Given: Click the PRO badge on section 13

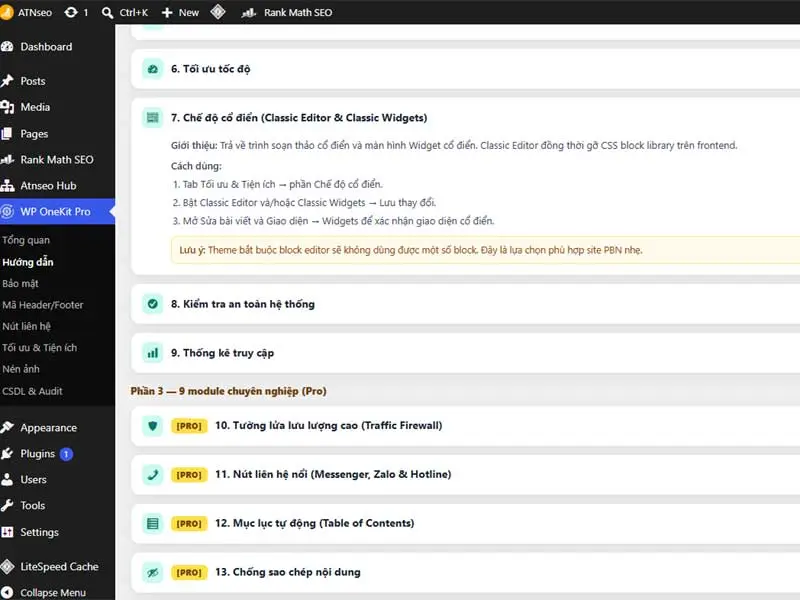Looking at the screenshot, I should point(189,572).
